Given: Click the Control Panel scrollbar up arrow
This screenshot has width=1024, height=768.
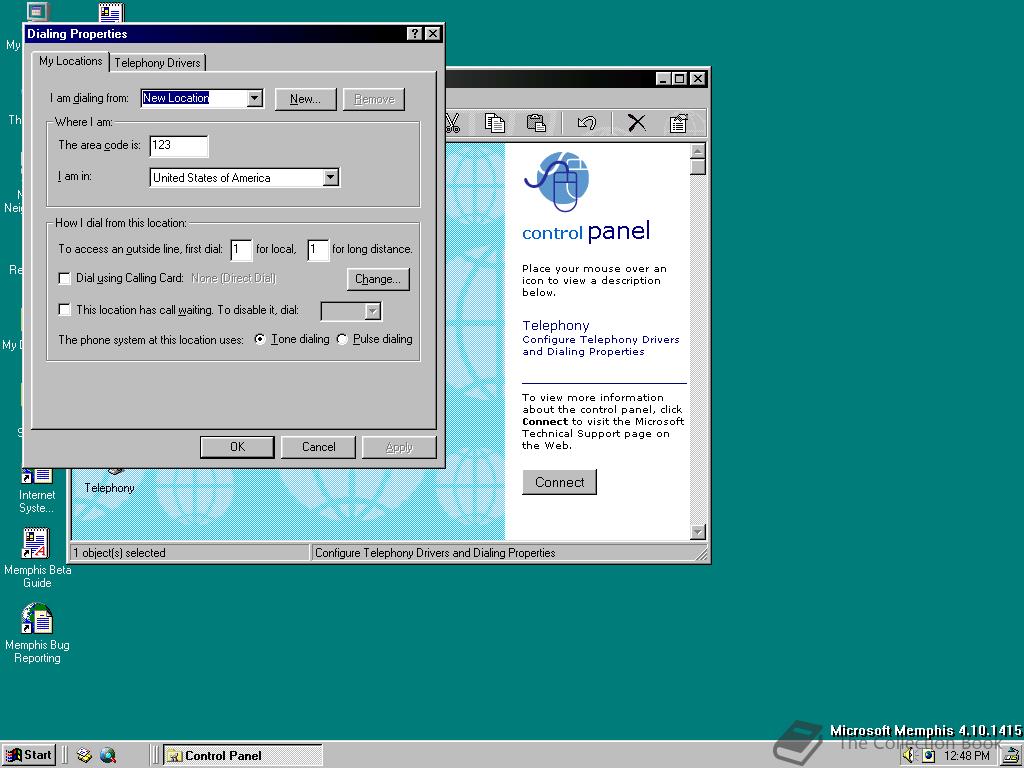Looking at the screenshot, I should coord(697,151).
